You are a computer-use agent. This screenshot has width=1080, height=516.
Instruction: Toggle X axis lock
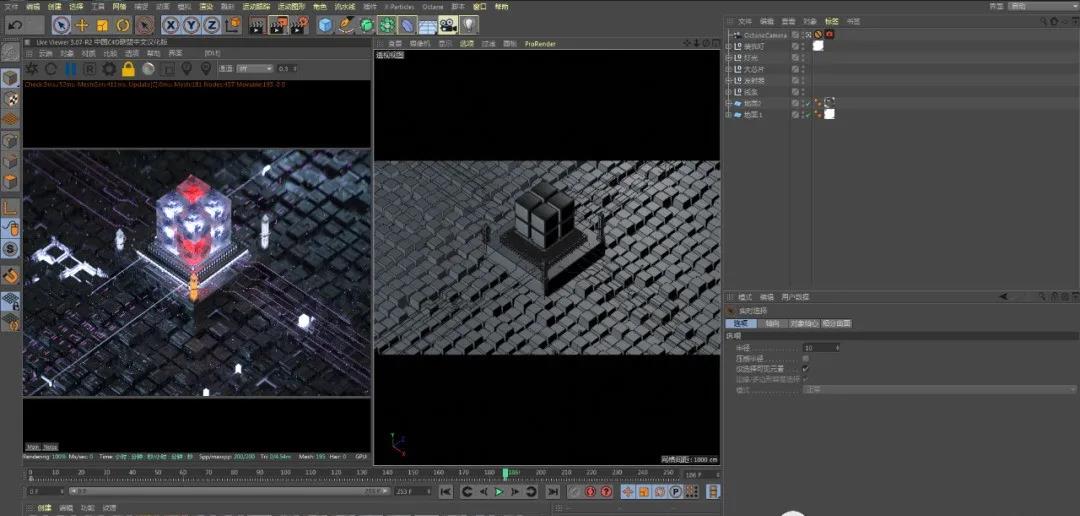[x=171, y=25]
